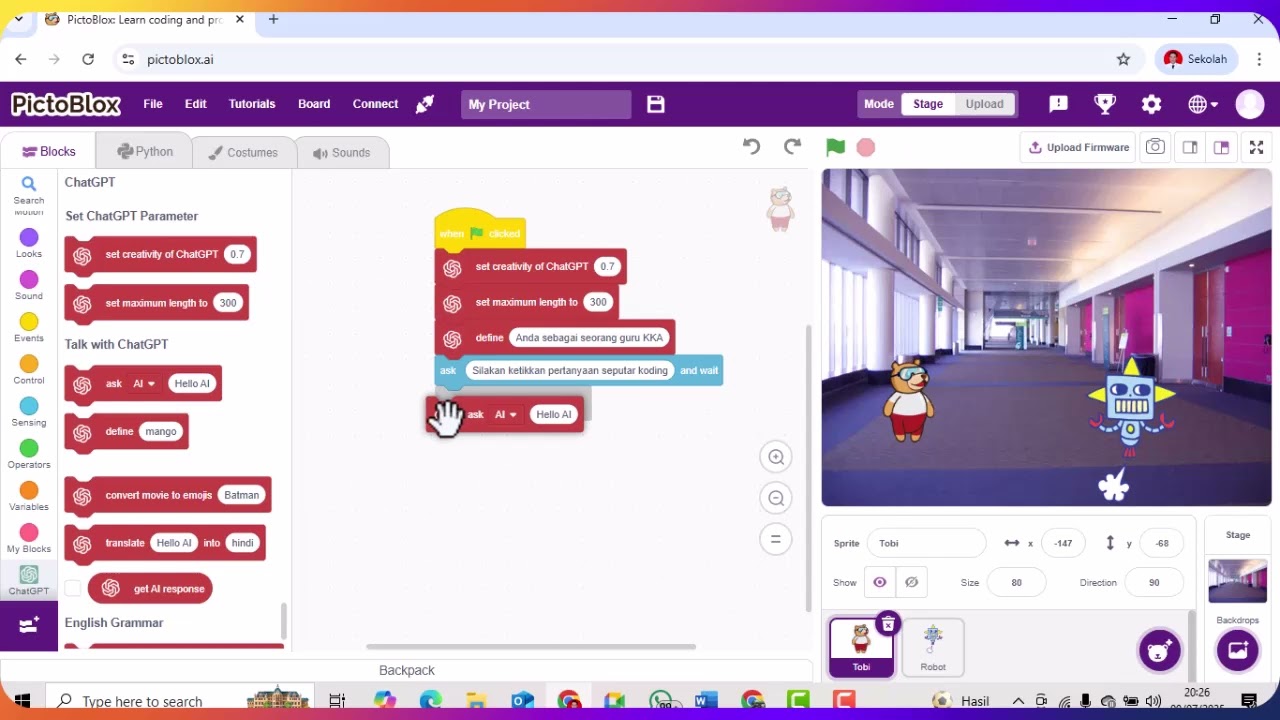The height and width of the screenshot is (720, 1280).
Task: Enter full screen stage mode
Action: click(x=1257, y=147)
